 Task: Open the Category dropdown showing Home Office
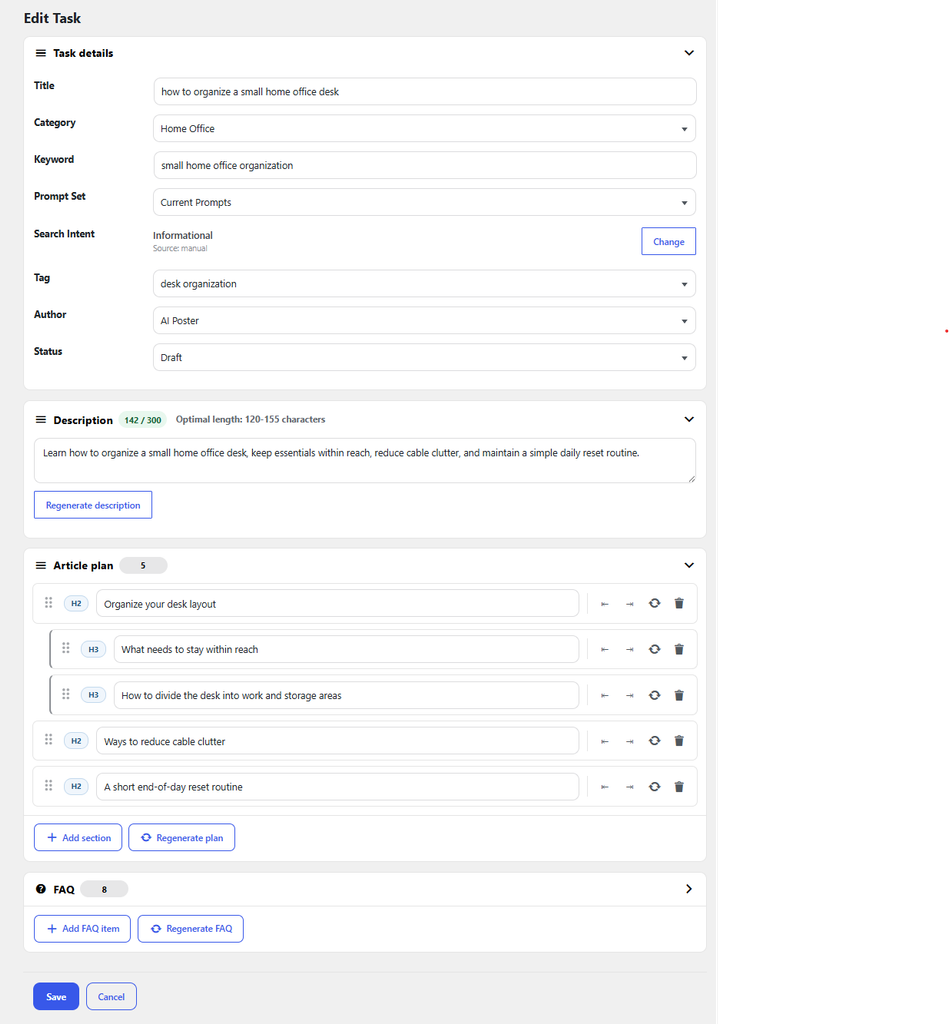tap(425, 129)
